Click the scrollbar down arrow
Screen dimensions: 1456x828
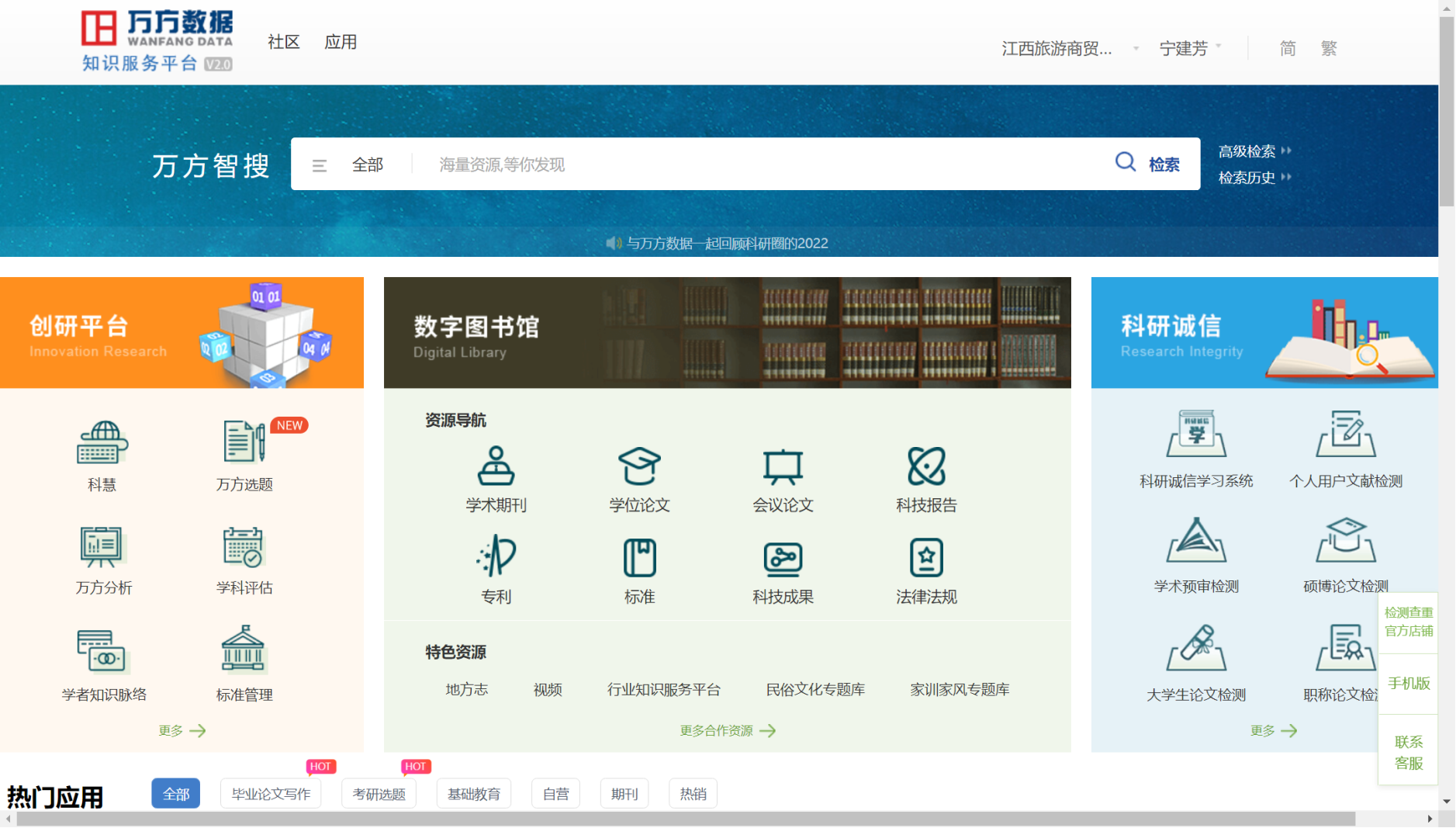pyautogui.click(x=1447, y=802)
